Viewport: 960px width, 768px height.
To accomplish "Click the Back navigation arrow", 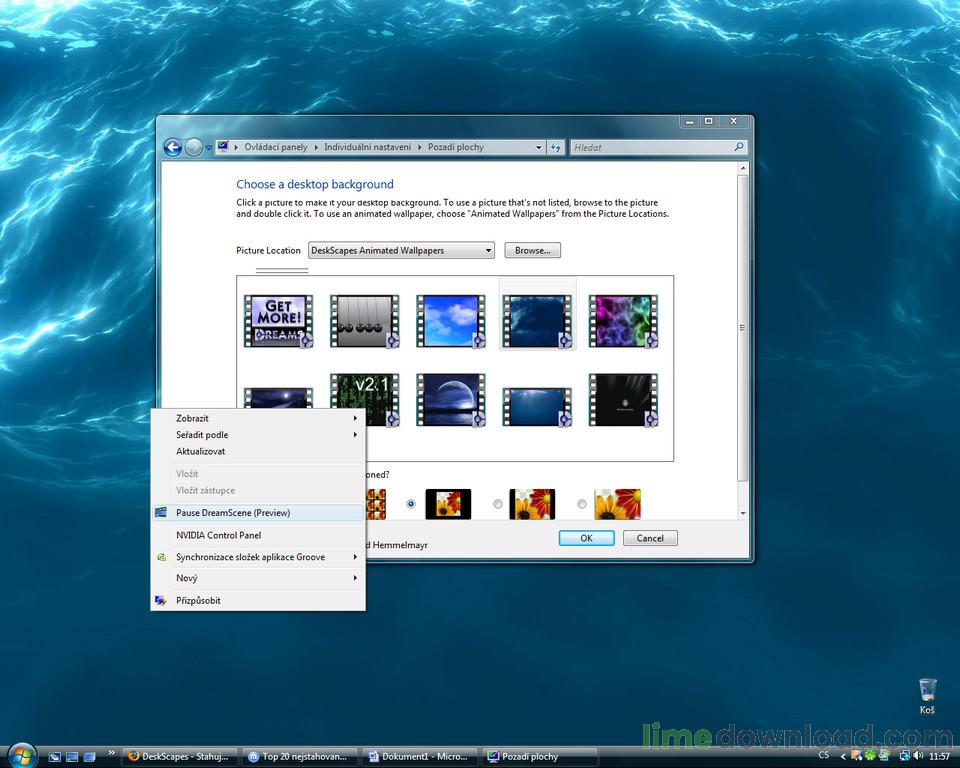I will coord(172,147).
